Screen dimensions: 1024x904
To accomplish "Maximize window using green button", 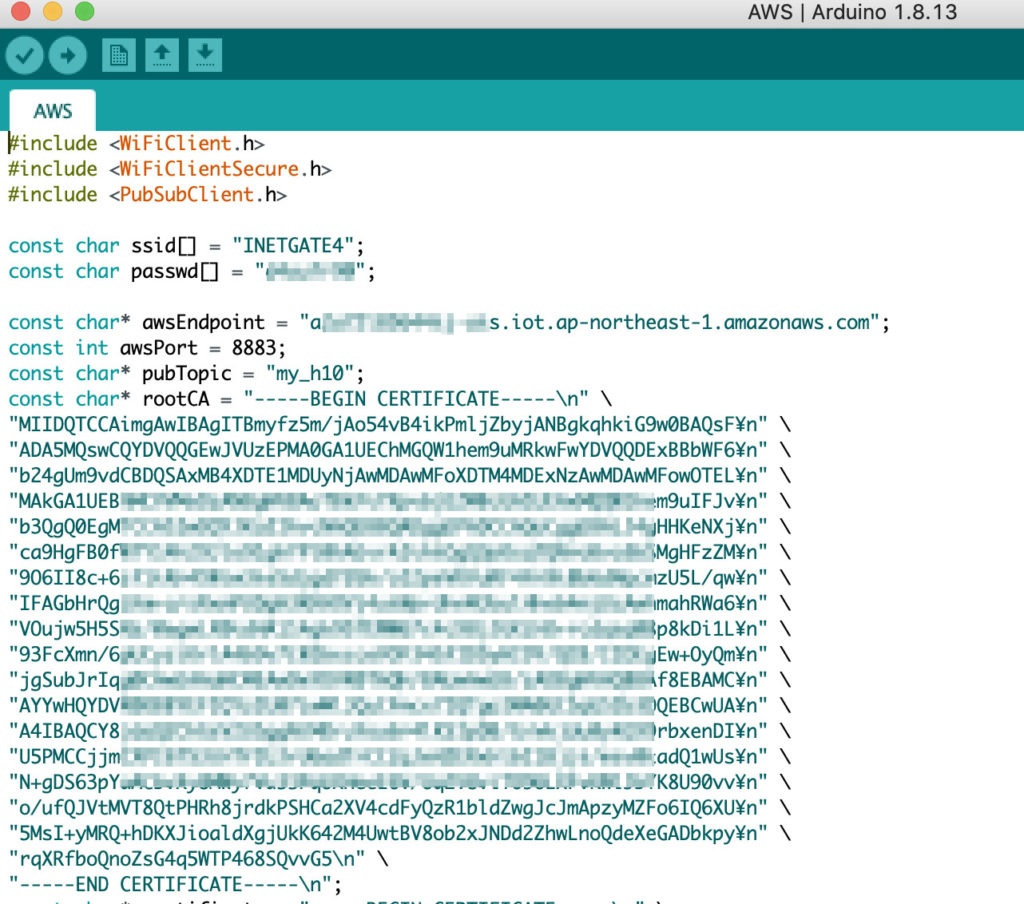I will [x=85, y=13].
